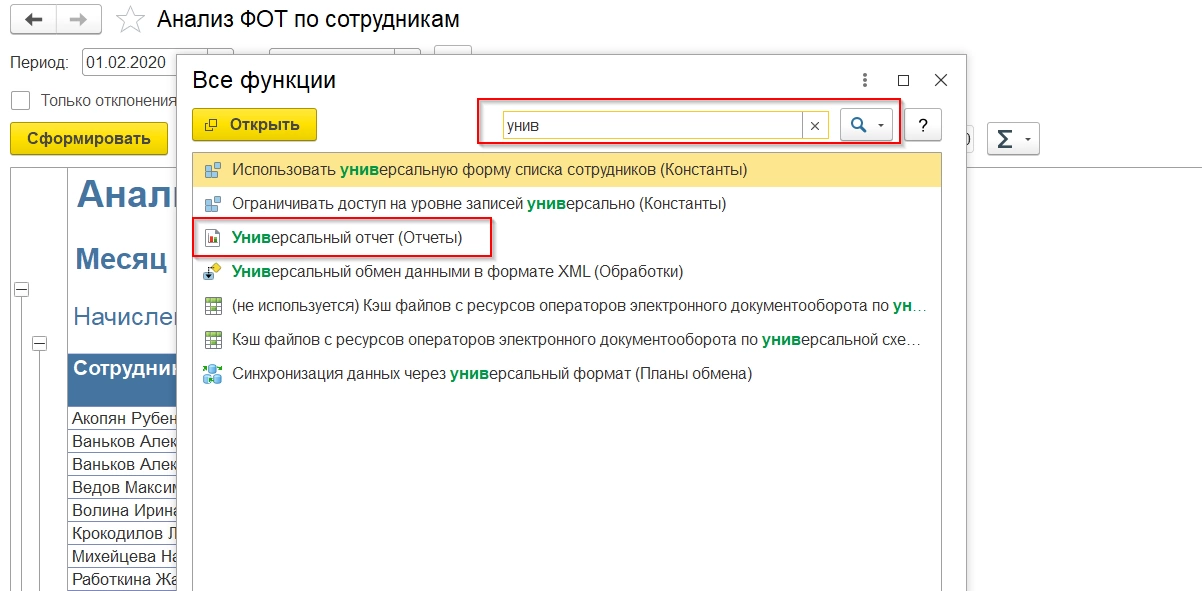Close the Все функции dialog
The image size is (1202, 591).
tap(940, 80)
